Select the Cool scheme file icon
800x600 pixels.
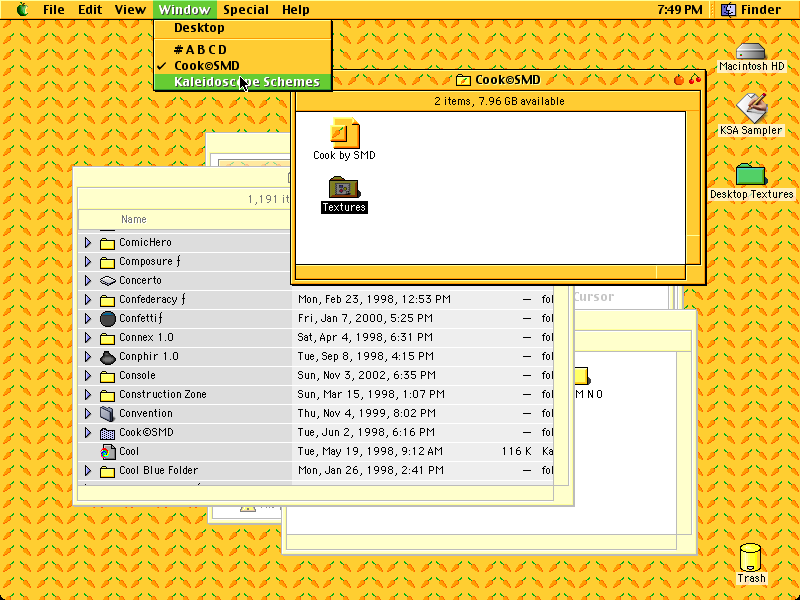coord(106,452)
